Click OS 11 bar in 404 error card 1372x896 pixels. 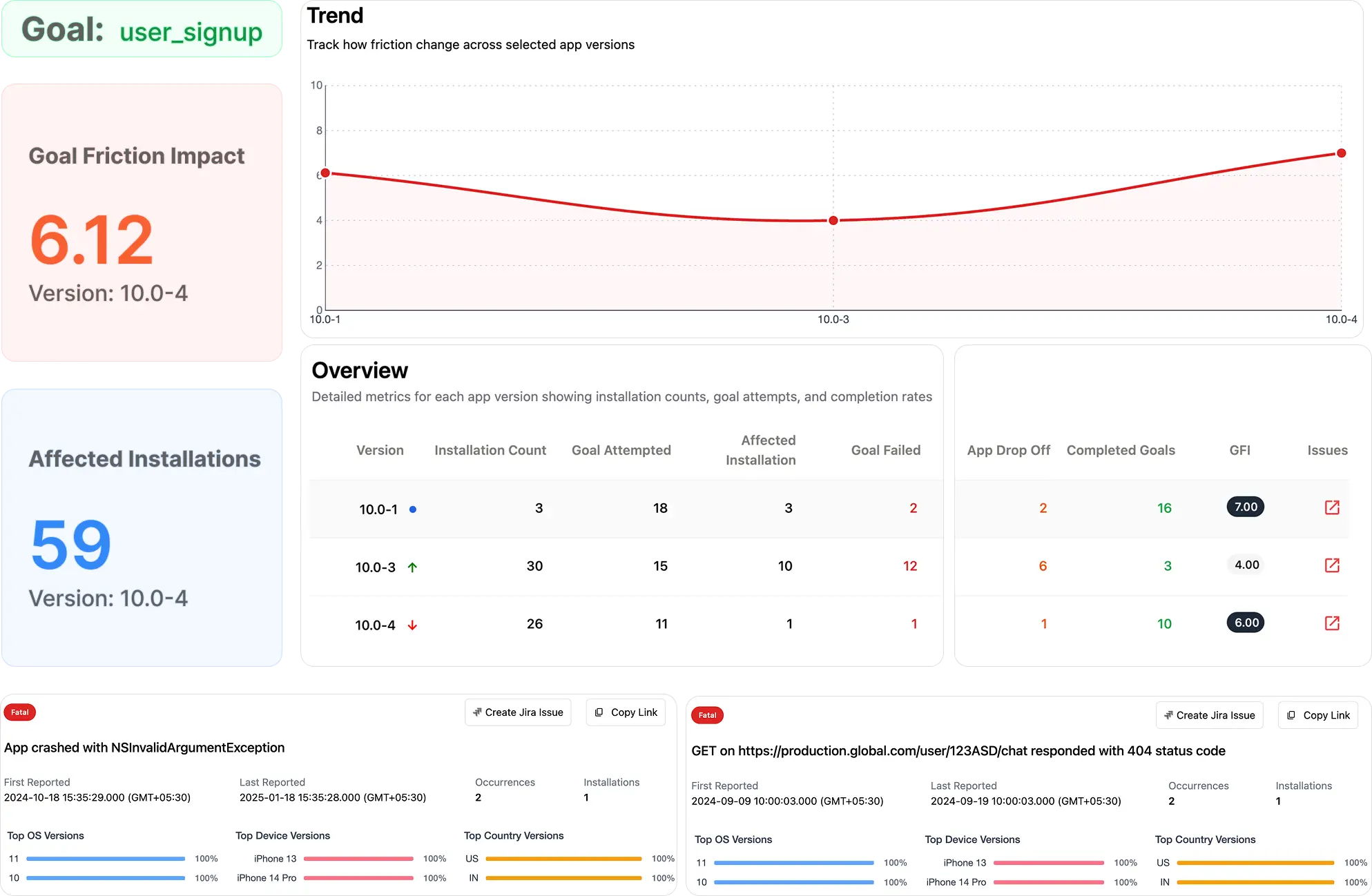coord(794,863)
